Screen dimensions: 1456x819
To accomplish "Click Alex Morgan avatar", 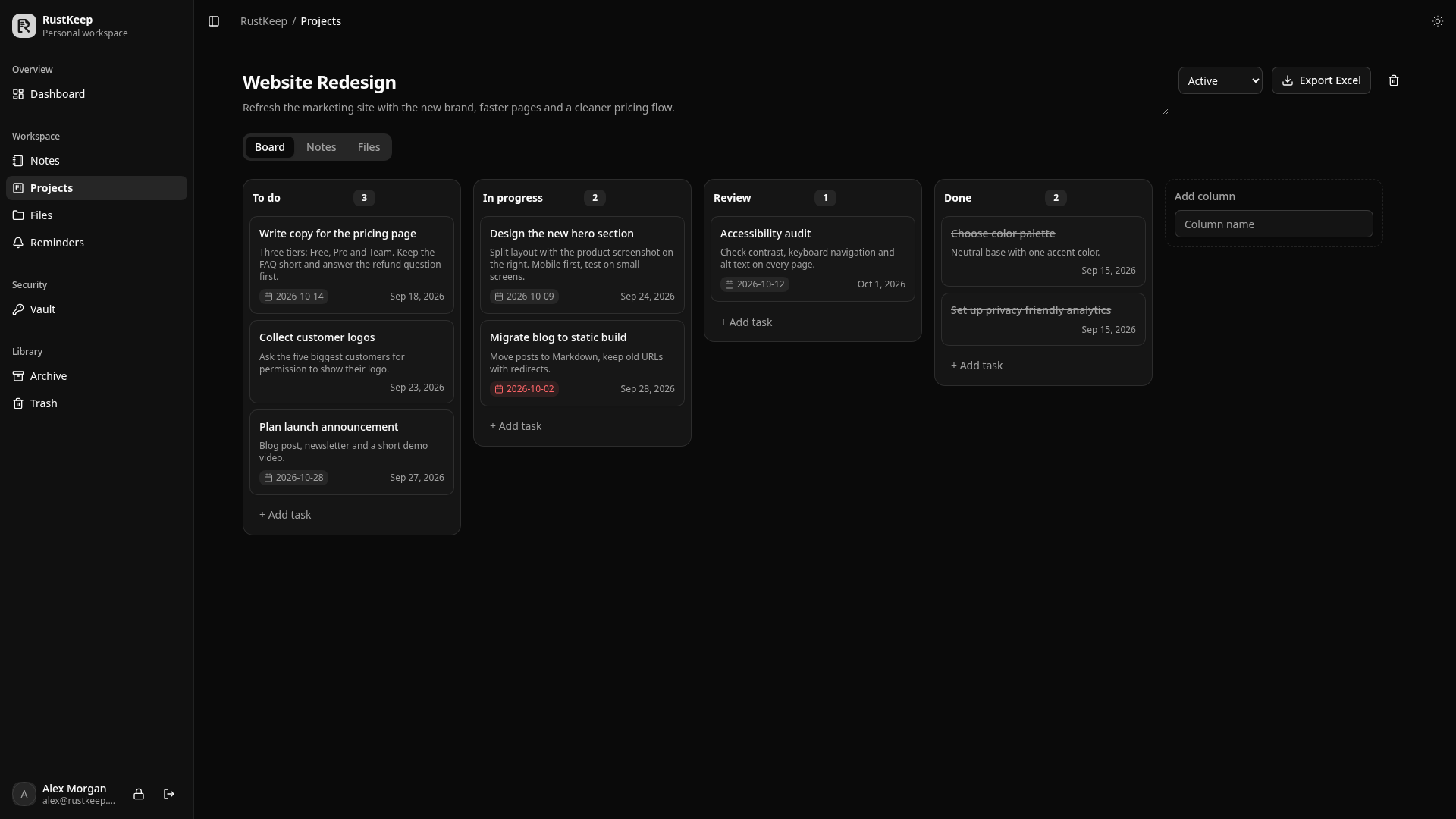I will click(x=24, y=794).
